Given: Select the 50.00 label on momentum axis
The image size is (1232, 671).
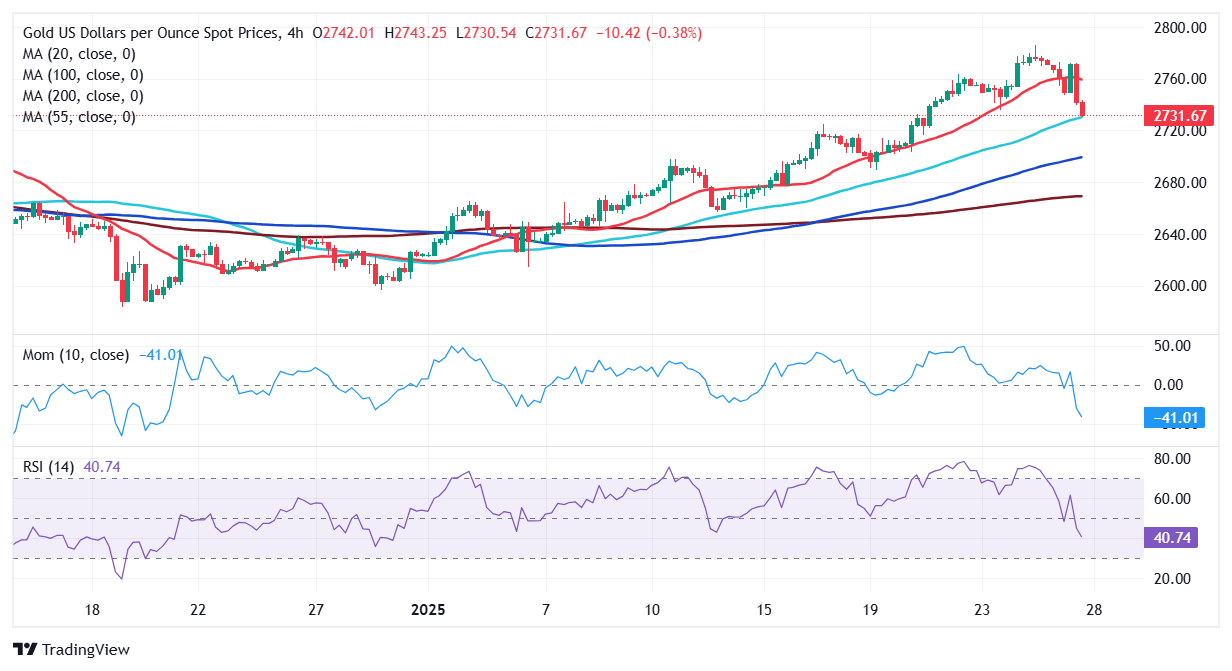Looking at the screenshot, I should [1170, 346].
